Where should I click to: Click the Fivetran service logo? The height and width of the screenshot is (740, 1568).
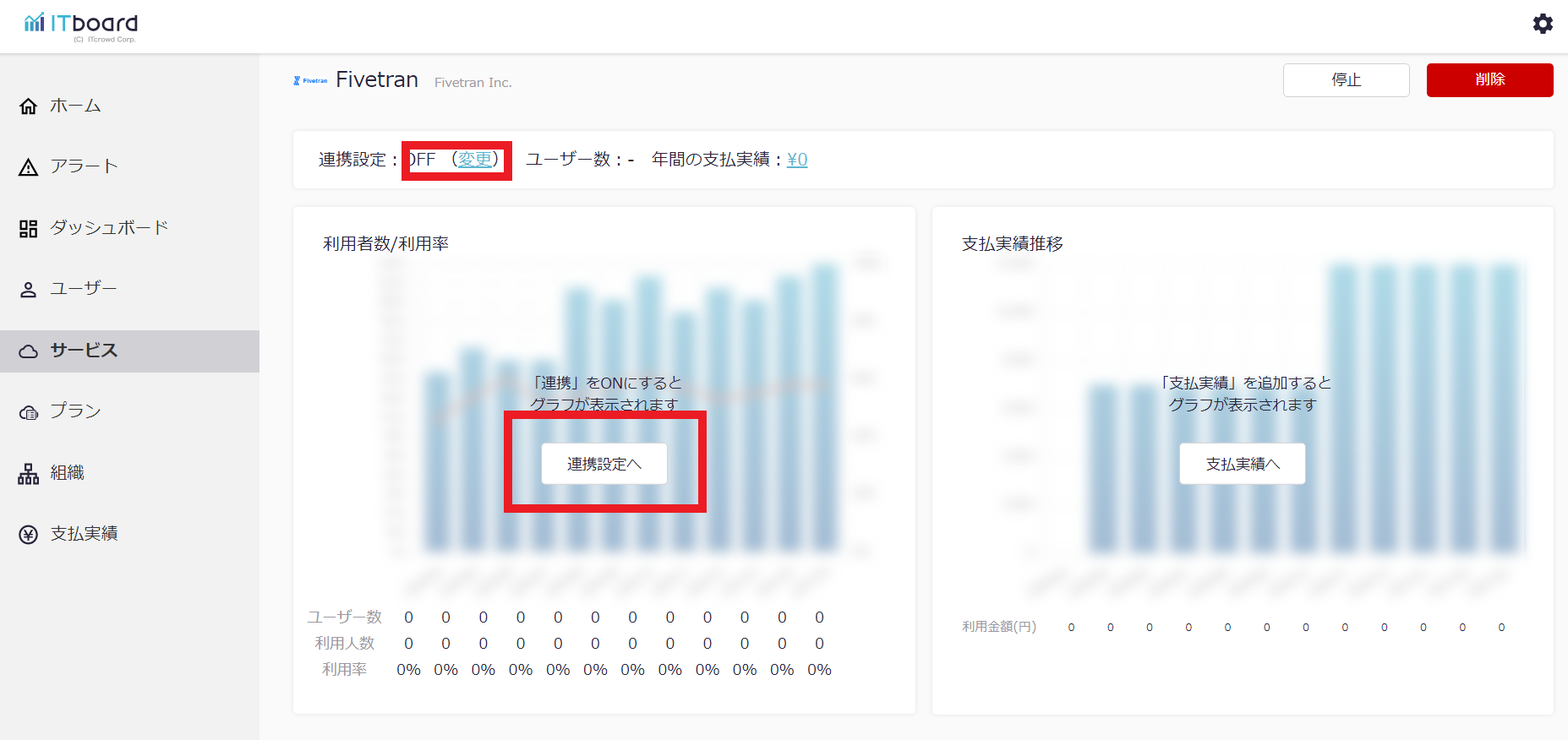tap(310, 81)
